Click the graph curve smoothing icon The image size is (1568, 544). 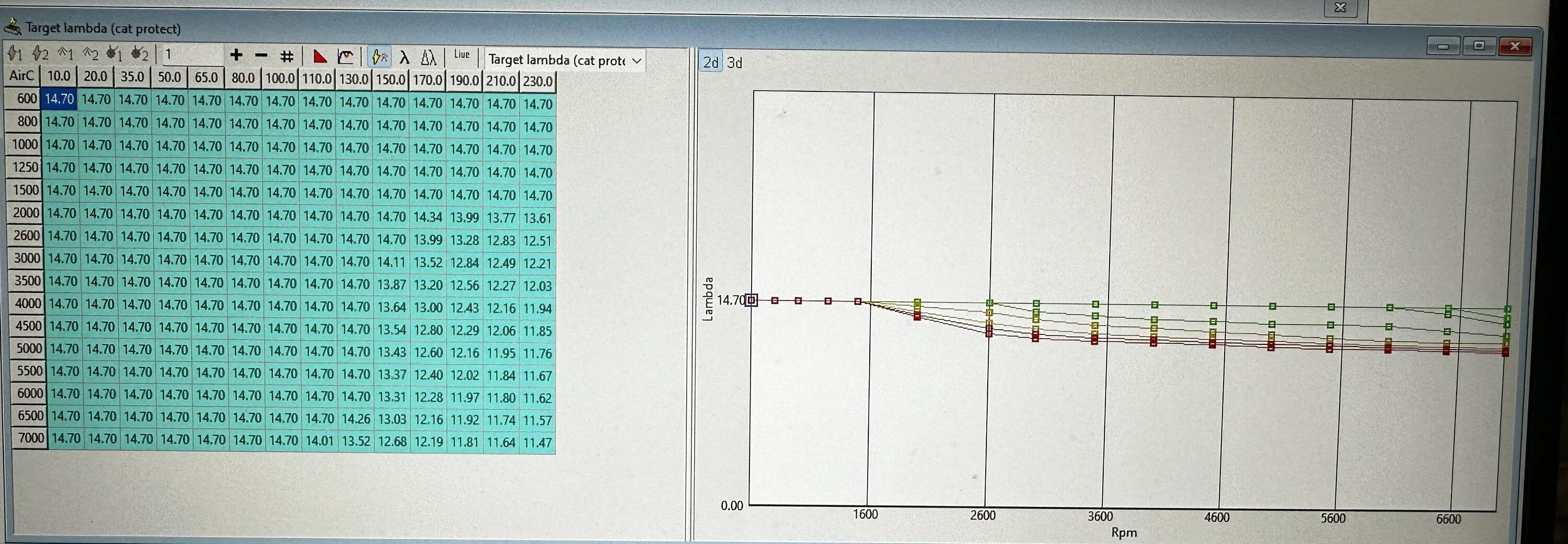pyautogui.click(x=345, y=57)
